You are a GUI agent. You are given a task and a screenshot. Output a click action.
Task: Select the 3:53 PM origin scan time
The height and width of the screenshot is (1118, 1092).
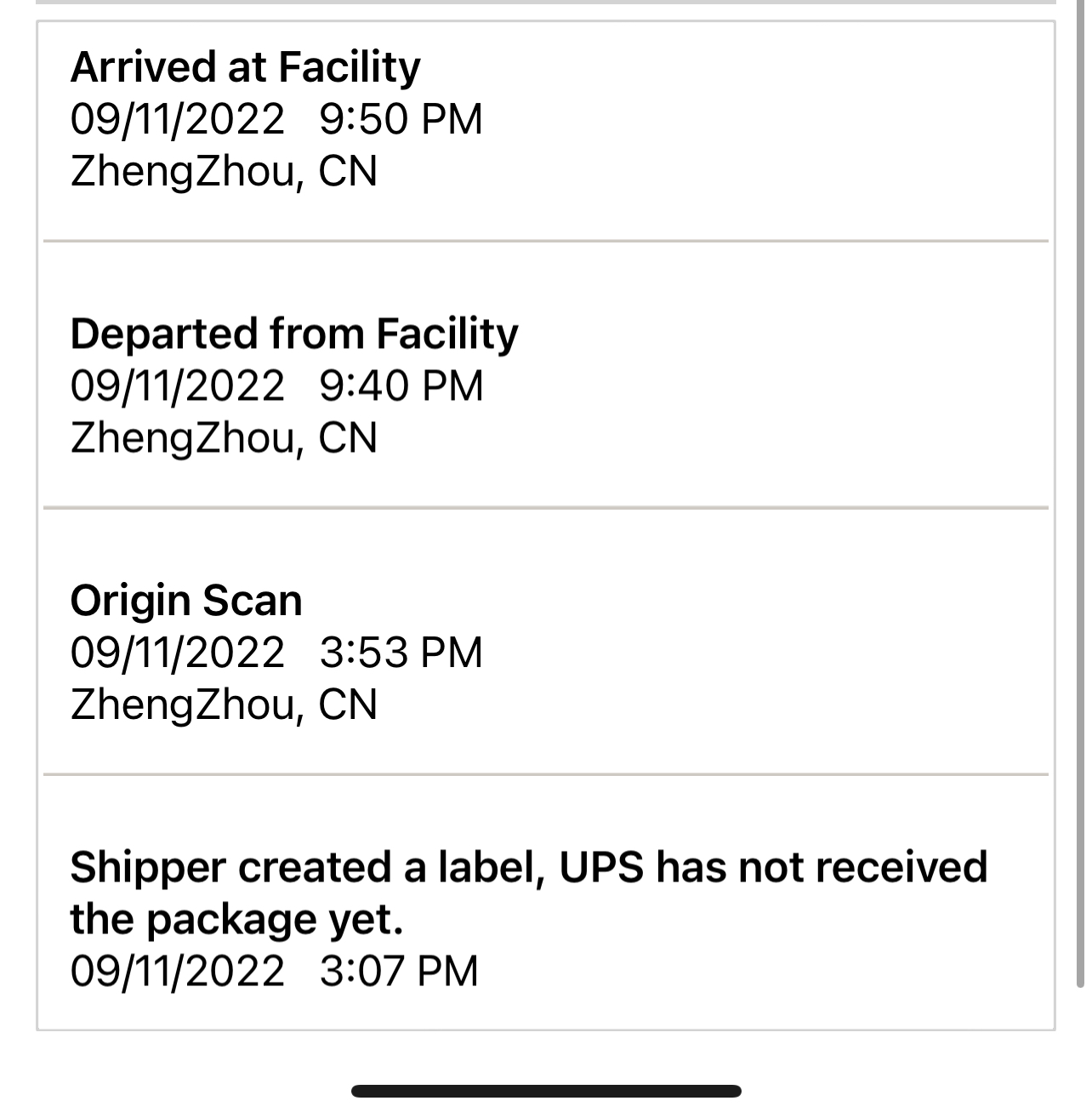[401, 653]
